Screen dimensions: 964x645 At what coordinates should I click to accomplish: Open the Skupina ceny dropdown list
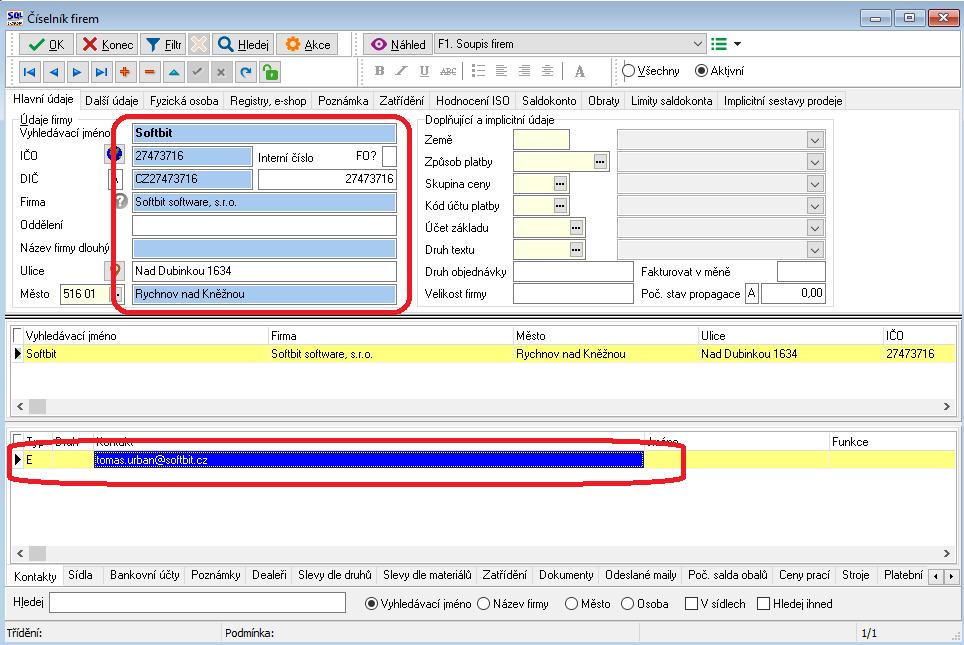[815, 184]
